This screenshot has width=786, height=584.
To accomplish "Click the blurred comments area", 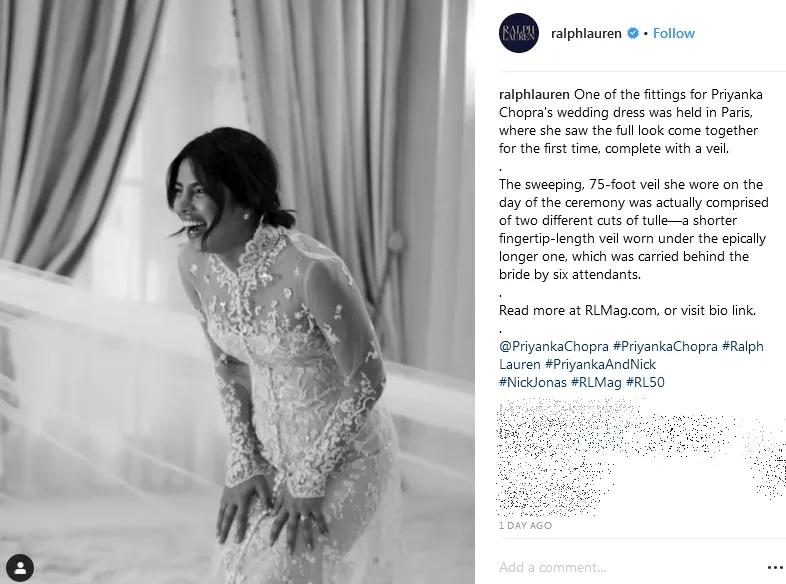I will [x=642, y=457].
